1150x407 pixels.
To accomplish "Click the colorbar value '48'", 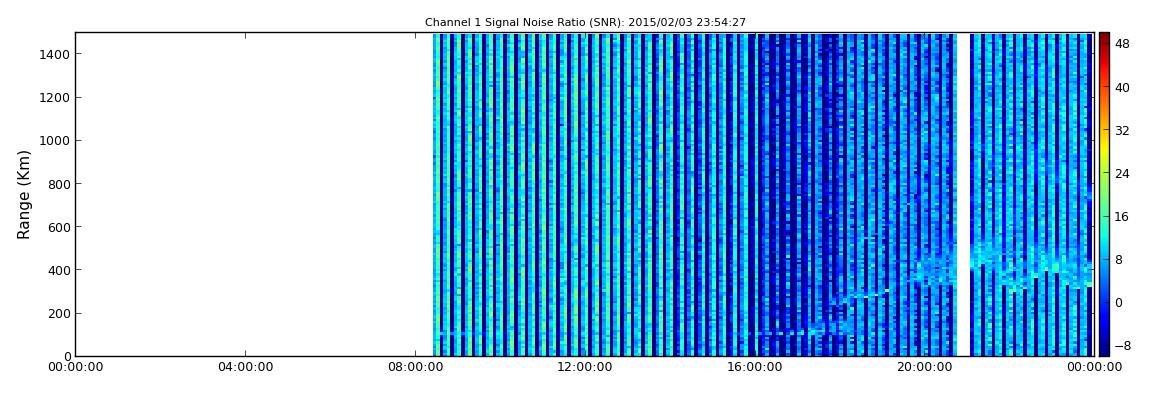I will [1122, 44].
